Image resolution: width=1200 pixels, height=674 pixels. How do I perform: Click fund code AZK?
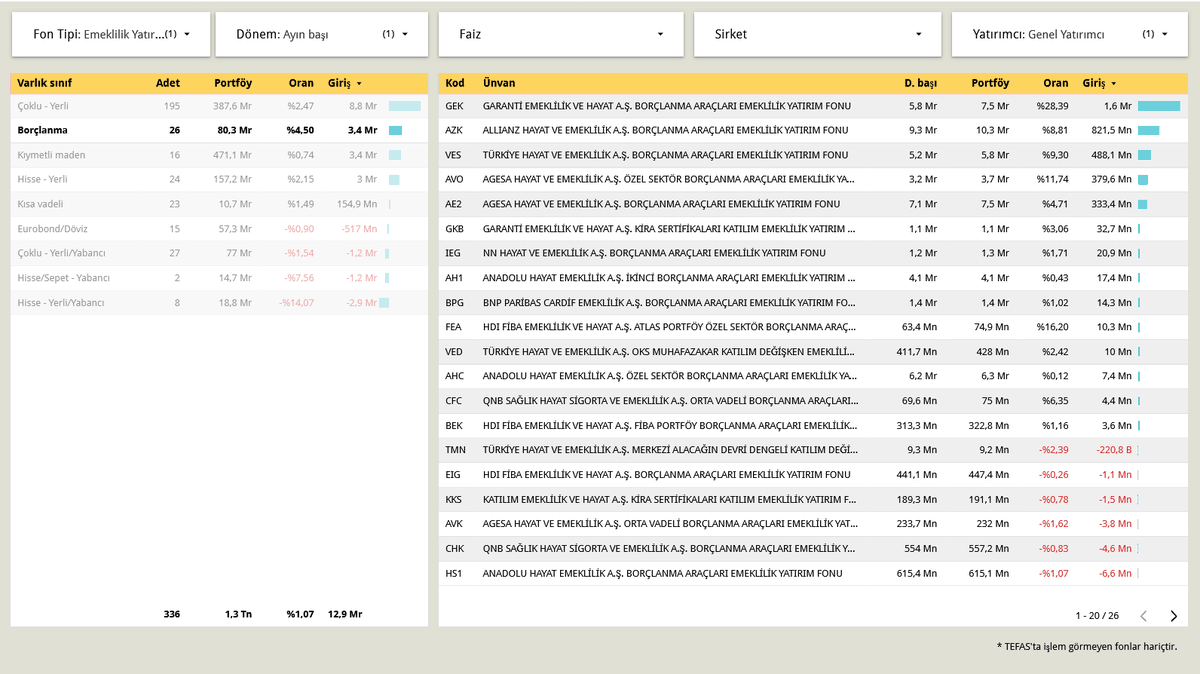click(455, 130)
